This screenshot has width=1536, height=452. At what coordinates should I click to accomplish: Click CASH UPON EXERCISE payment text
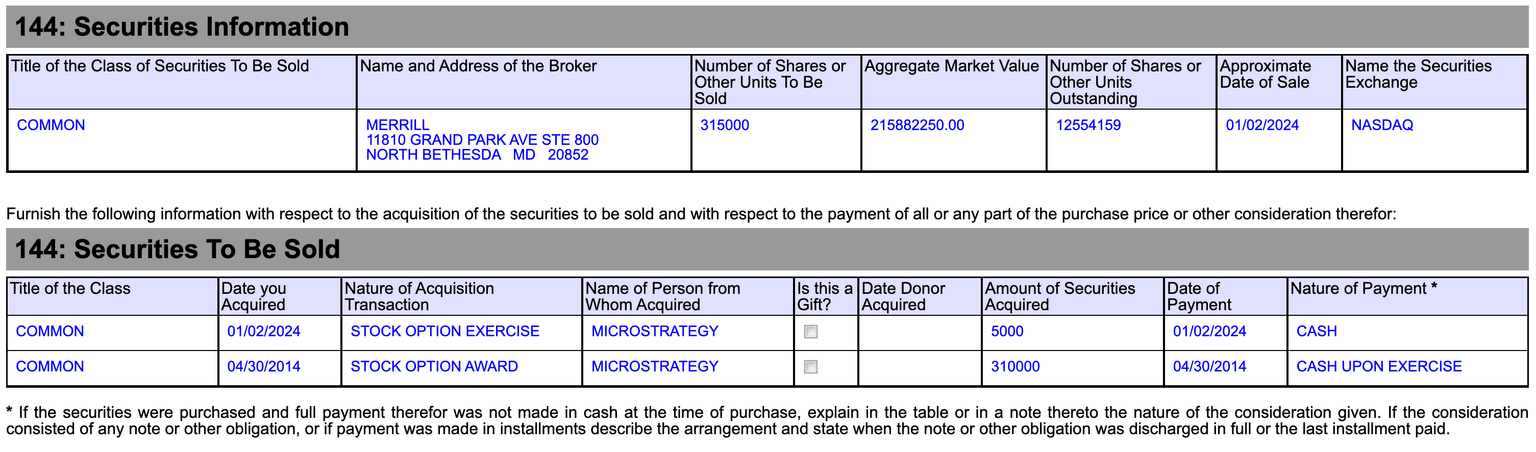pyautogui.click(x=1379, y=367)
